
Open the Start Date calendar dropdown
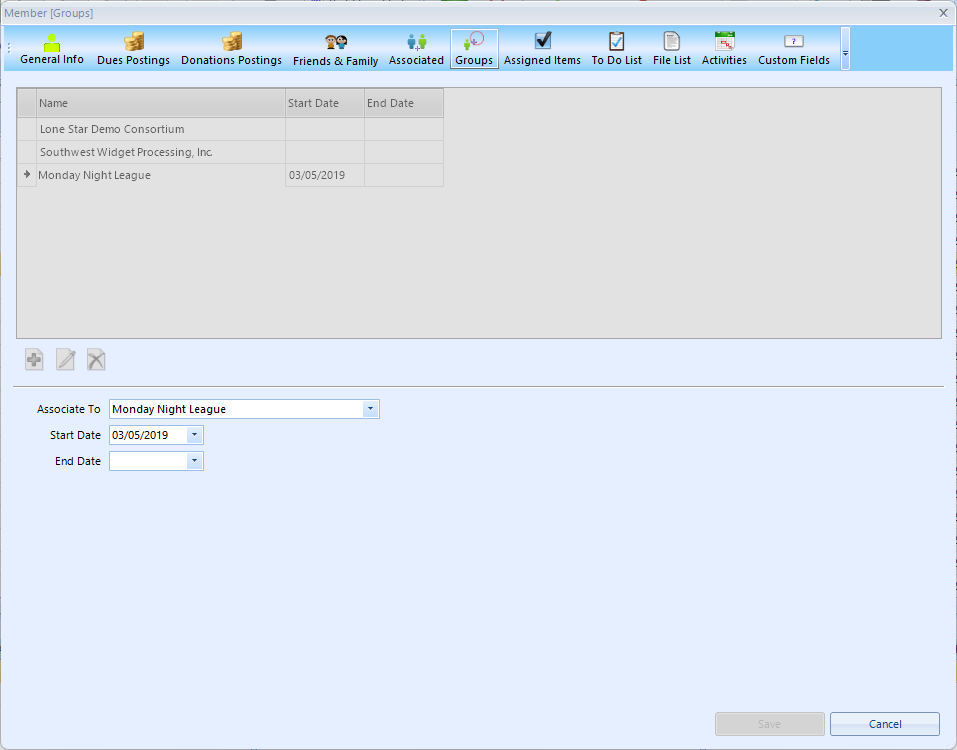(195, 435)
